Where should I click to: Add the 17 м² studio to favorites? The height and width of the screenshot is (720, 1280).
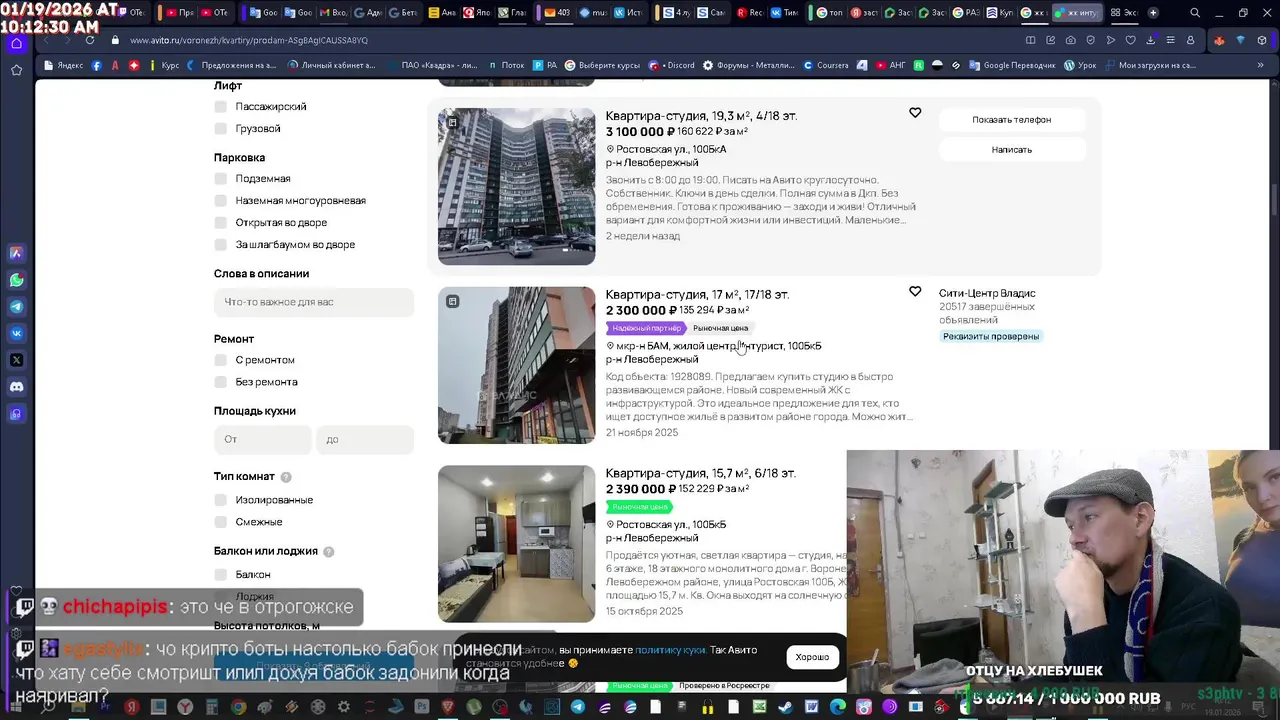(x=915, y=292)
